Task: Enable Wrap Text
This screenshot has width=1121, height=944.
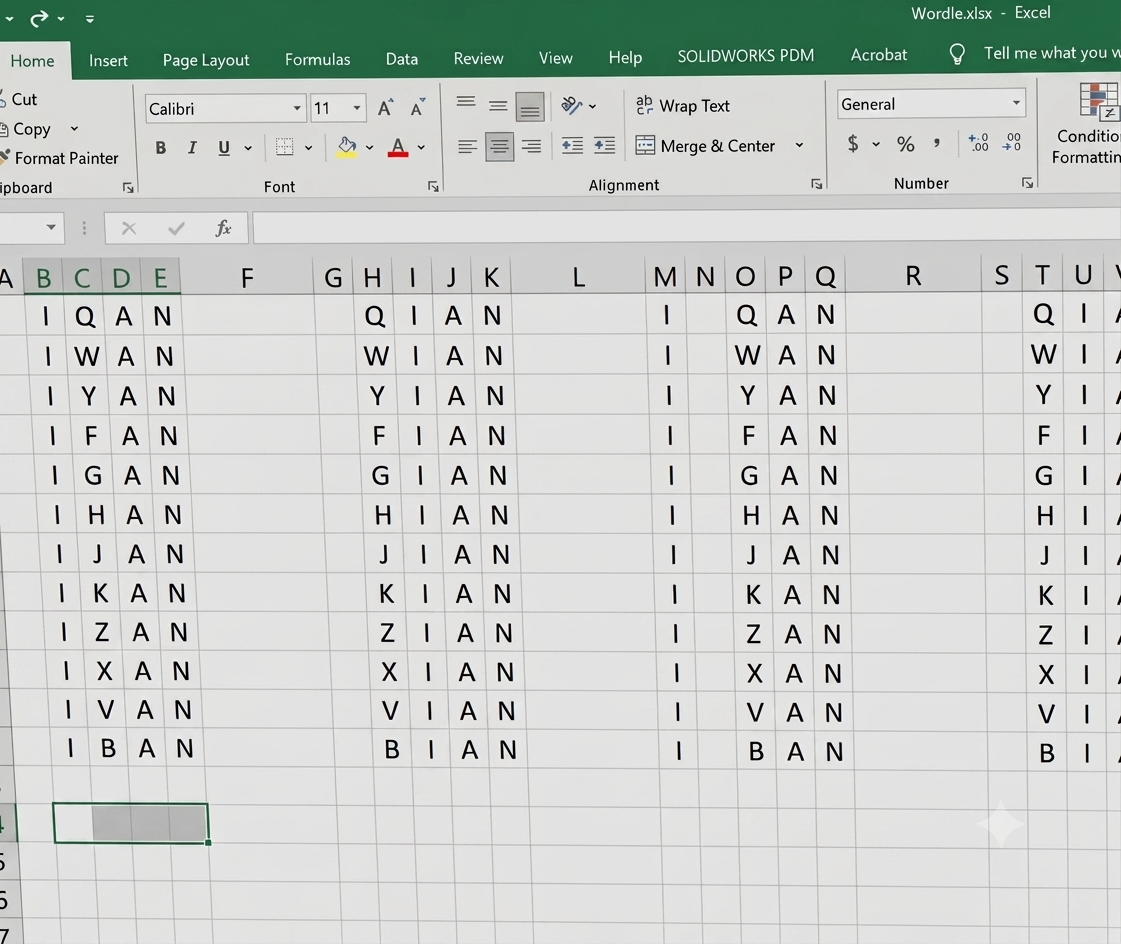Action: (x=683, y=106)
